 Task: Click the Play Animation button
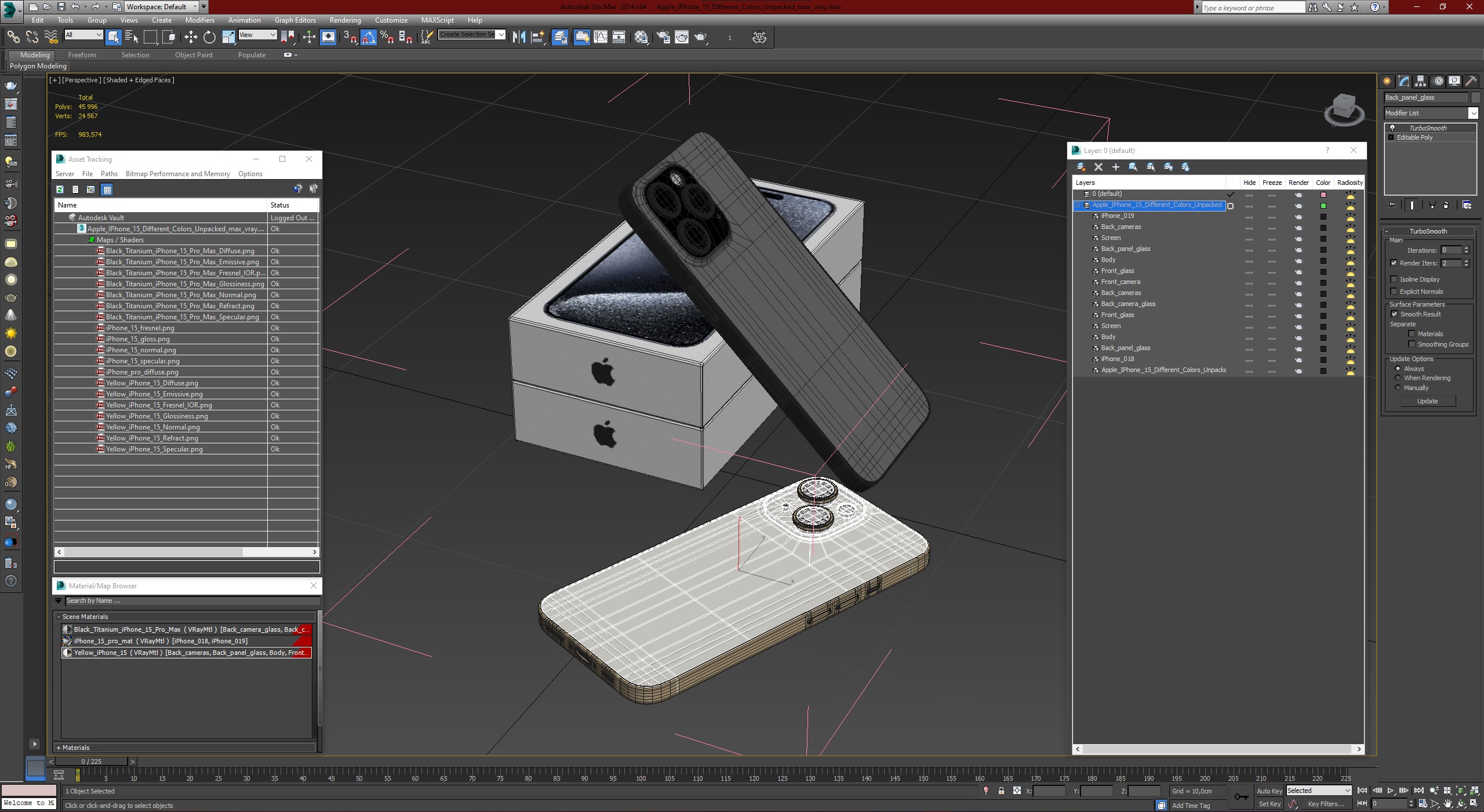tap(1390, 791)
